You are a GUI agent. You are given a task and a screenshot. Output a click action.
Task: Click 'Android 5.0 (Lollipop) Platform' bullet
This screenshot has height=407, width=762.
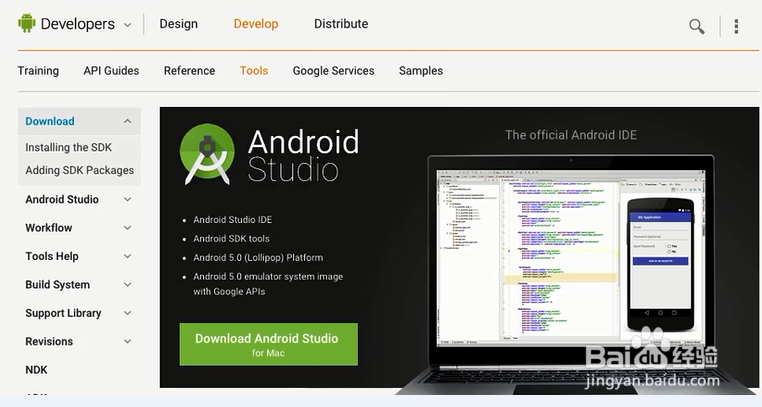coord(258,257)
